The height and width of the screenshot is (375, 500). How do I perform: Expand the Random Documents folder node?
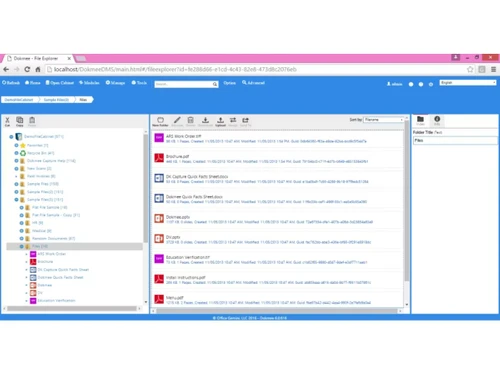22,238
